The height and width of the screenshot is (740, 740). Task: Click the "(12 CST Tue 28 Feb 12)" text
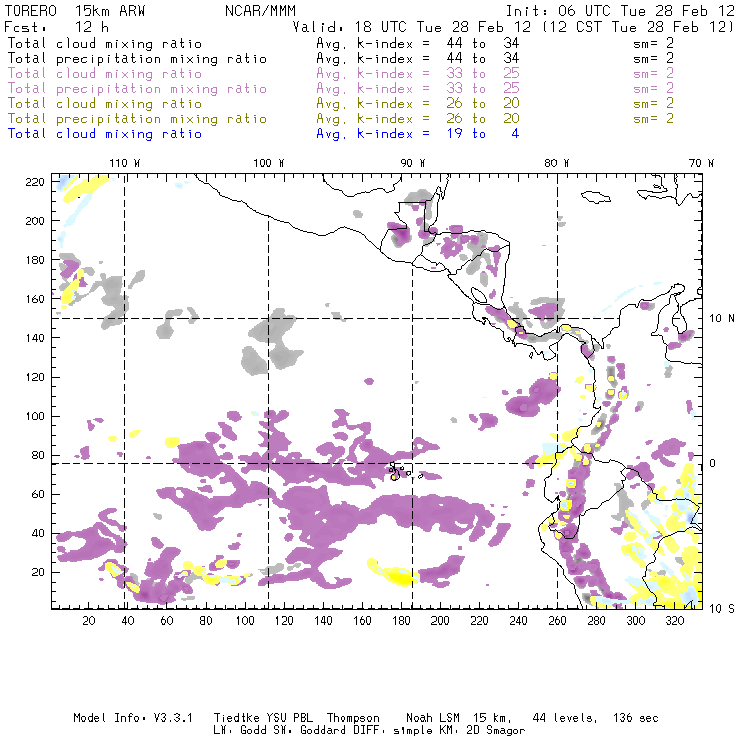638,27
